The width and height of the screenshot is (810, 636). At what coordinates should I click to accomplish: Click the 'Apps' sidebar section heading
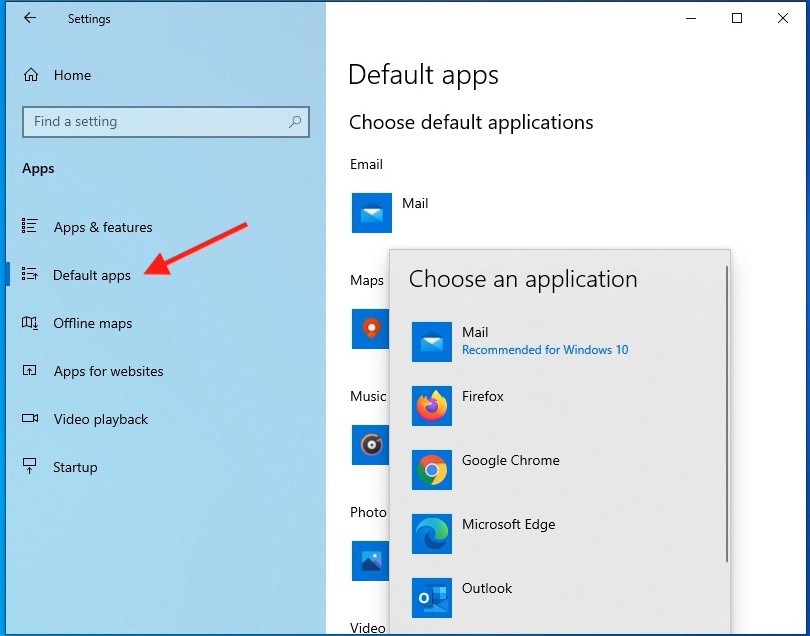tap(38, 169)
